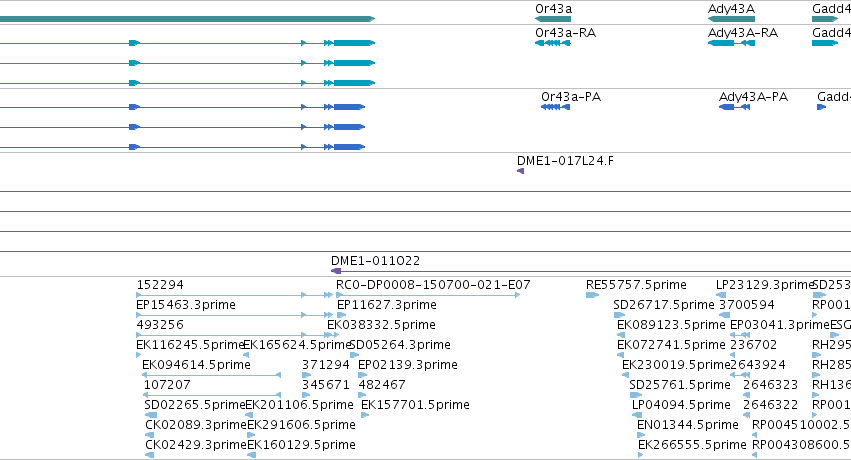Click the Or43a gene glyph
Image resolution: width=851 pixels, height=460 pixels.
pyautogui.click(x=552, y=19)
